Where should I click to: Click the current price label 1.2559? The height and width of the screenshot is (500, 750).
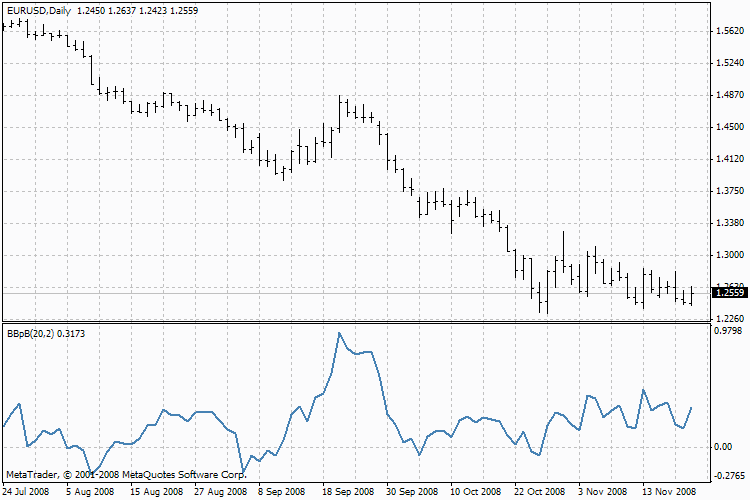coord(729,292)
